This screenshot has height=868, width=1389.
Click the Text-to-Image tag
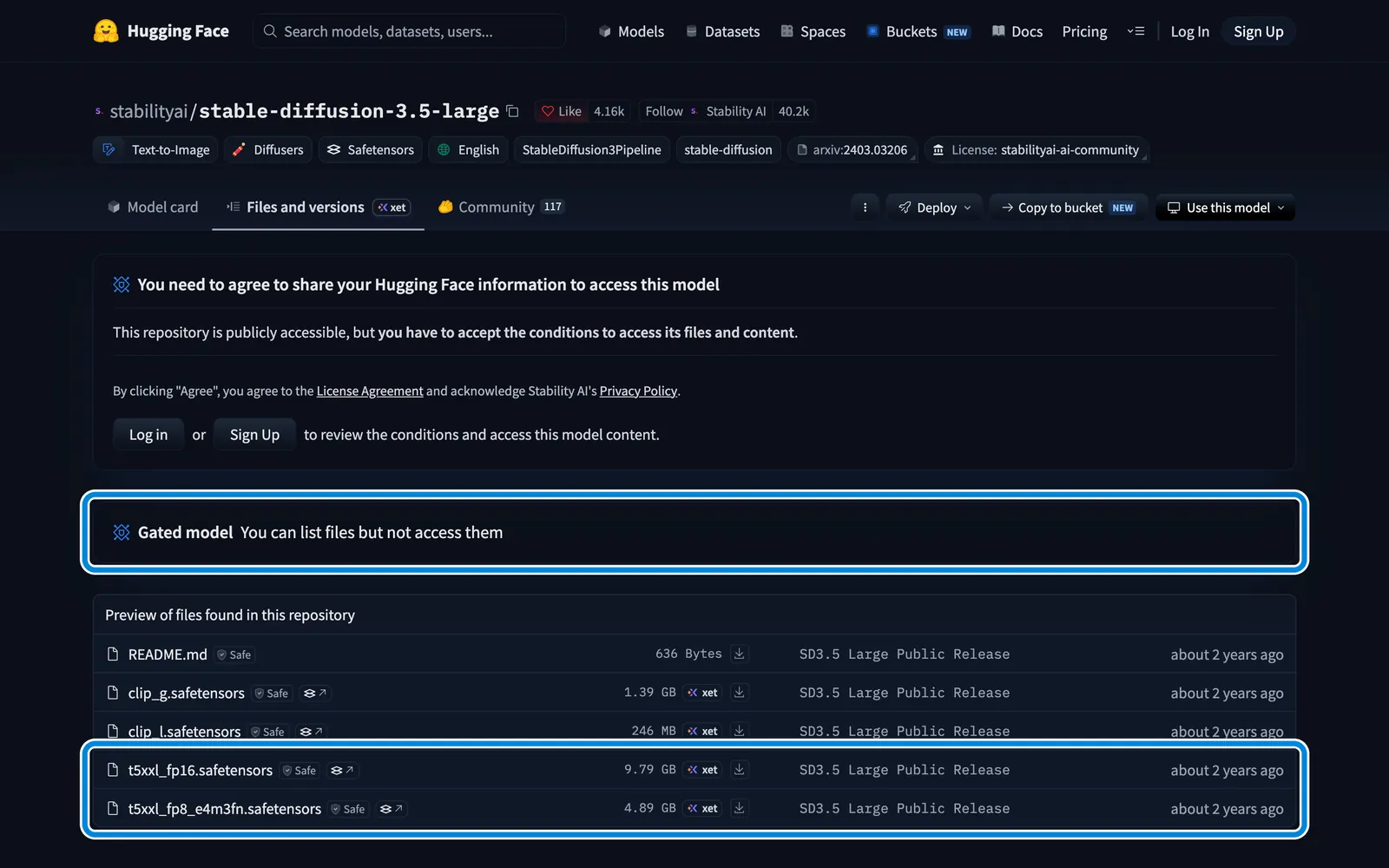click(157, 149)
